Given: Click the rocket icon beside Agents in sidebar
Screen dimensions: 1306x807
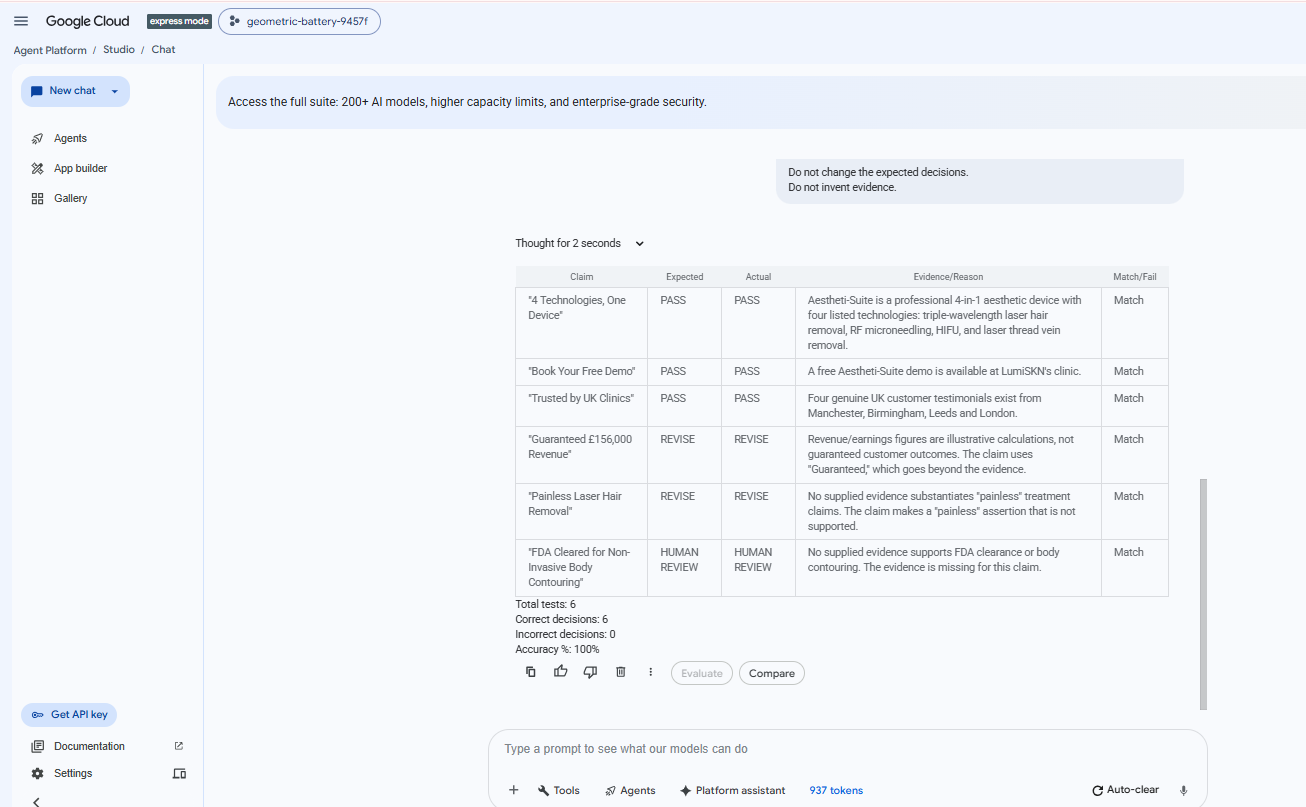Looking at the screenshot, I should (x=38, y=138).
